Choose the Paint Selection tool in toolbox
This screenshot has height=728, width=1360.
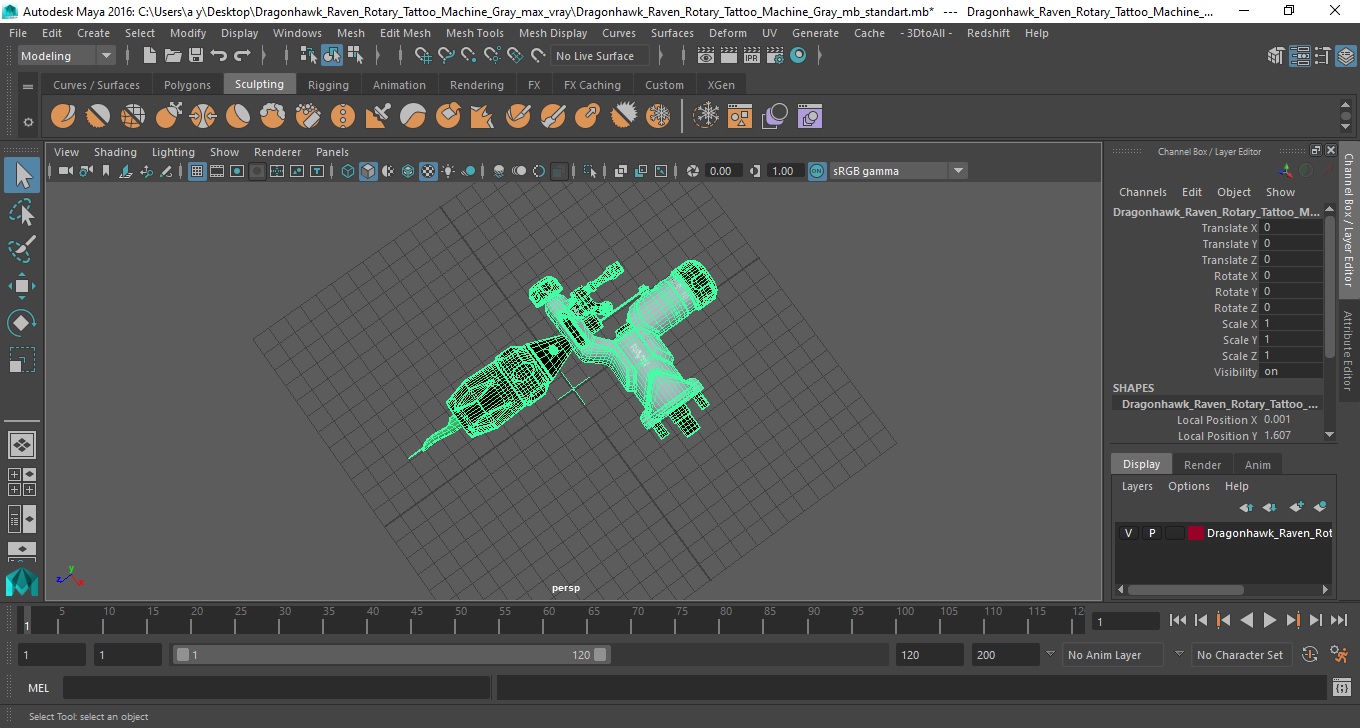22,249
